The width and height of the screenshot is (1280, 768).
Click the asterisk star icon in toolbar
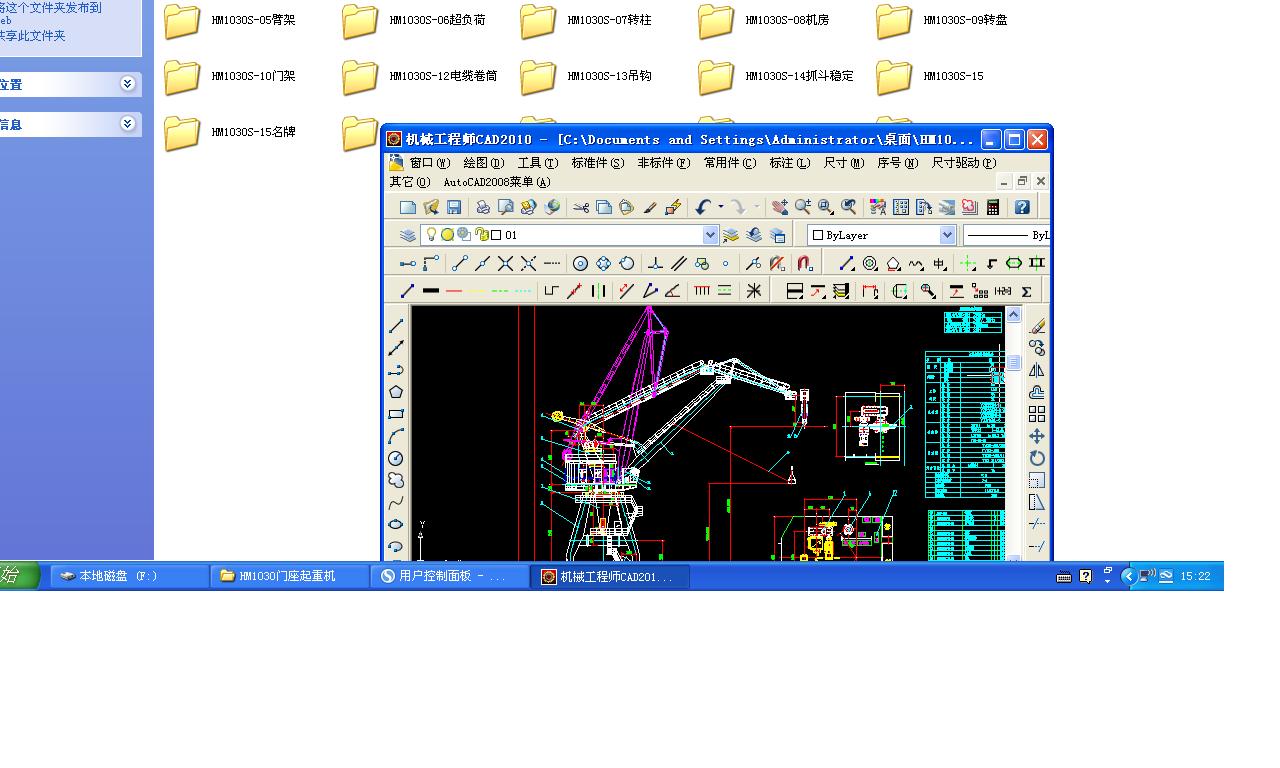pyautogui.click(x=754, y=290)
